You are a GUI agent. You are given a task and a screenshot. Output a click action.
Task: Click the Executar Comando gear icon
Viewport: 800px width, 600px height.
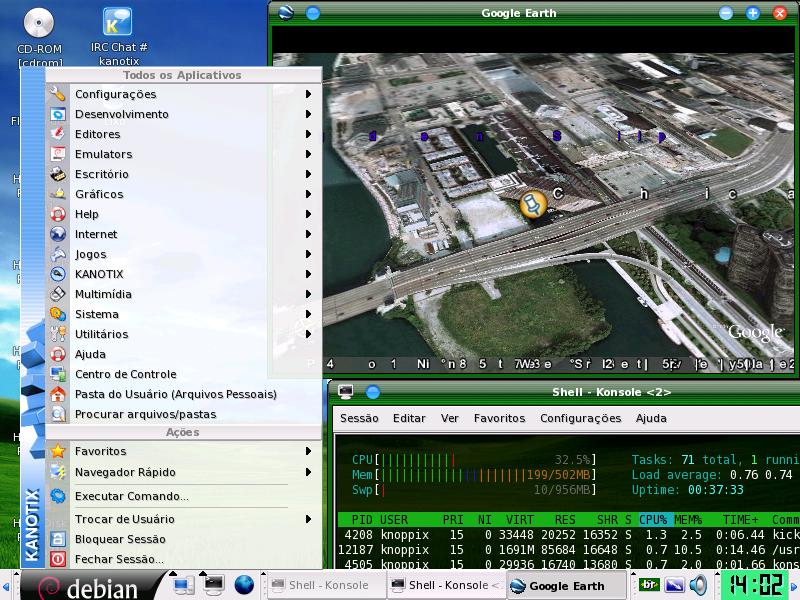pos(58,496)
